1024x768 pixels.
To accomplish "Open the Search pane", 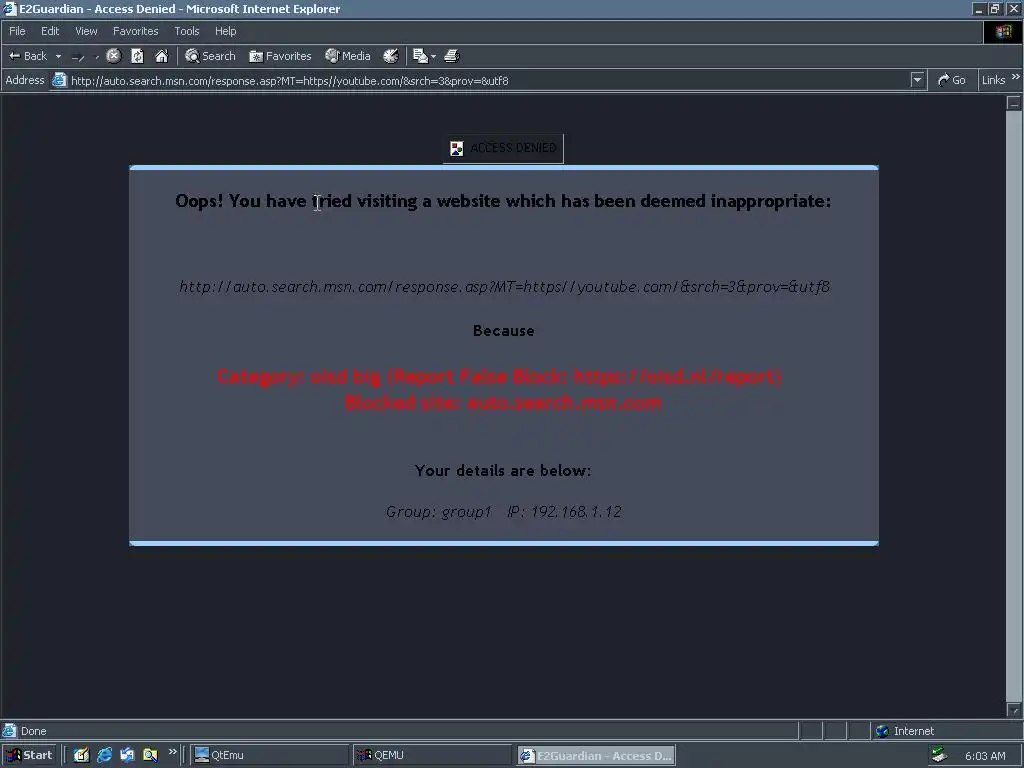I will (x=210, y=56).
